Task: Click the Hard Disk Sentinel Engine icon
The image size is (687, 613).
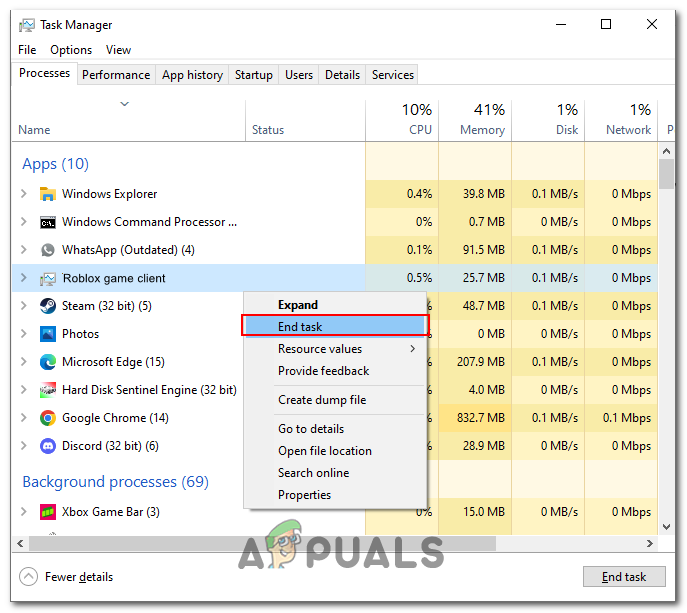Action: point(47,390)
